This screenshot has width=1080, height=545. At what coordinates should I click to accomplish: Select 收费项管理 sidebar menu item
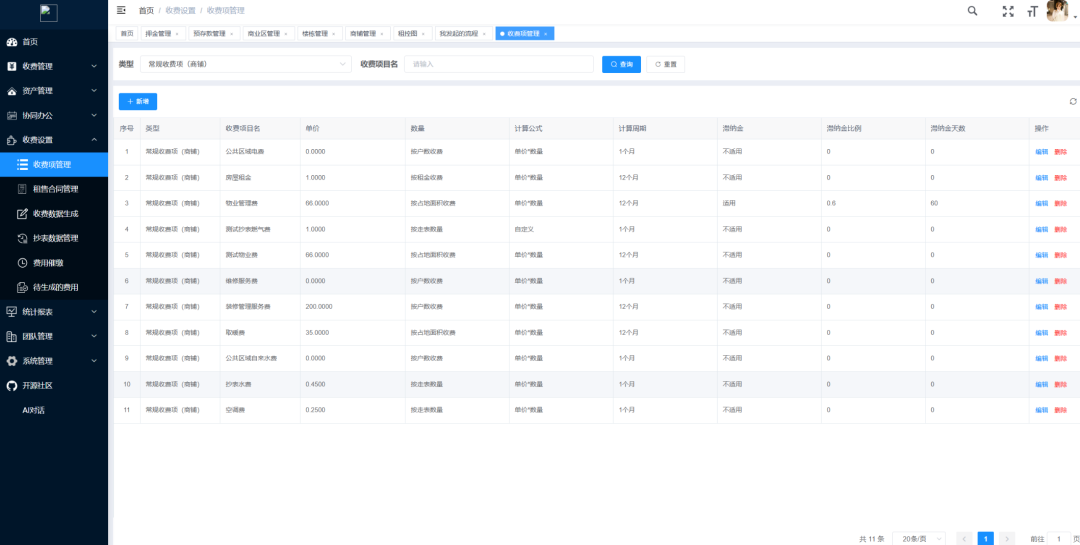(54, 165)
